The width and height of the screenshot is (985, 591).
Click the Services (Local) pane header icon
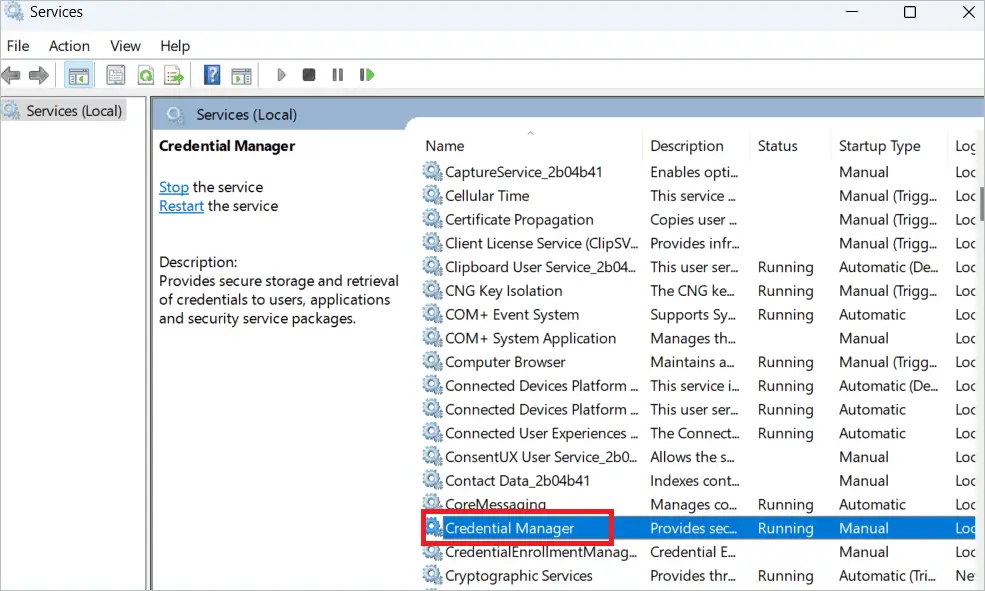pos(175,115)
